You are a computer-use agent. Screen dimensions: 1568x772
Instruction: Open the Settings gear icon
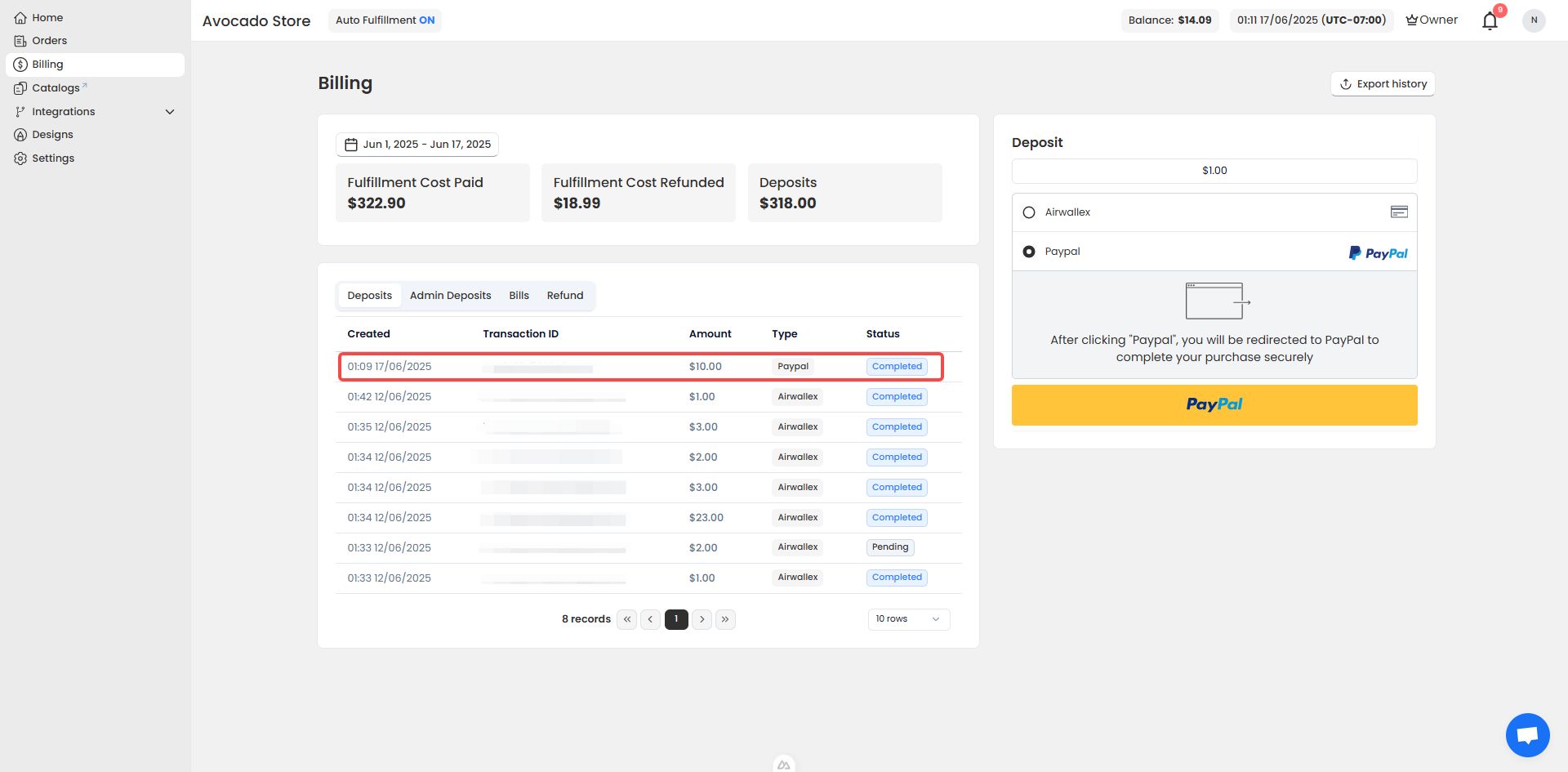tap(20, 158)
